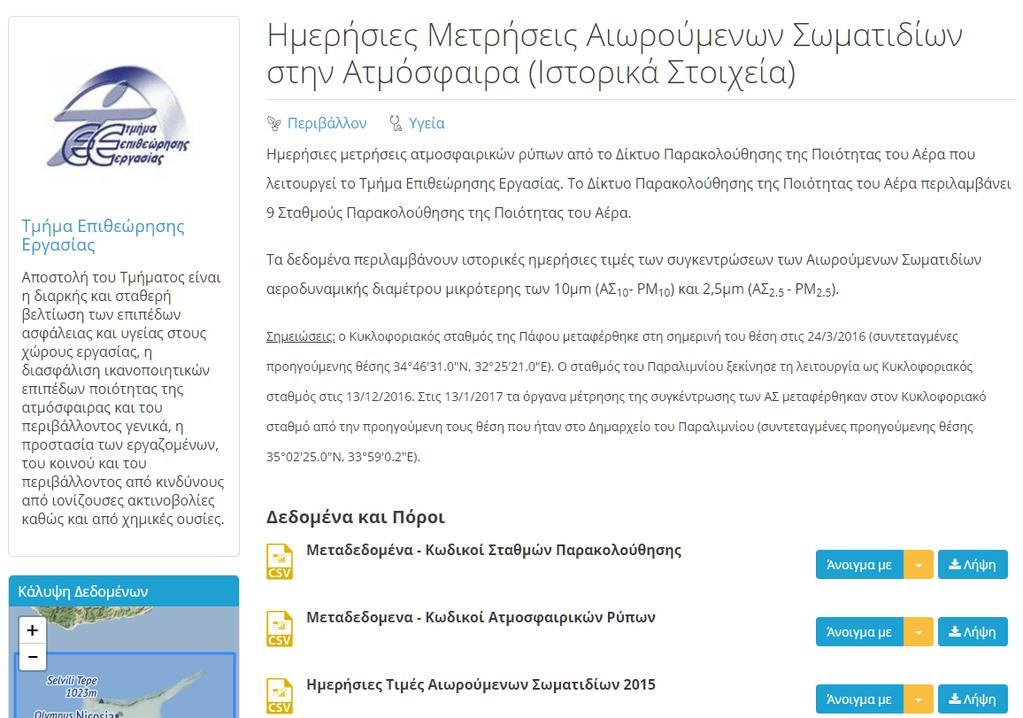Download Κωδικοί Ατμοσφαιρικών Ρύπων with Λήψη

(x=973, y=632)
